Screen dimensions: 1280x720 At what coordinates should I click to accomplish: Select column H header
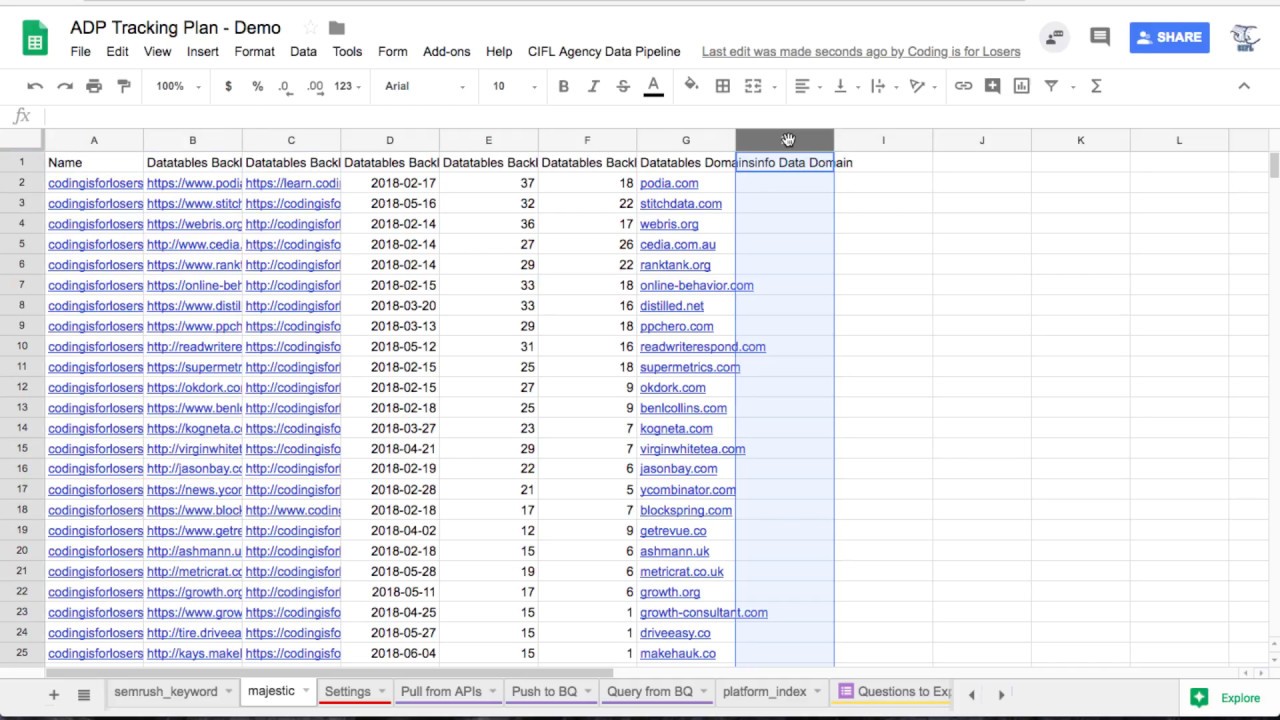point(785,140)
